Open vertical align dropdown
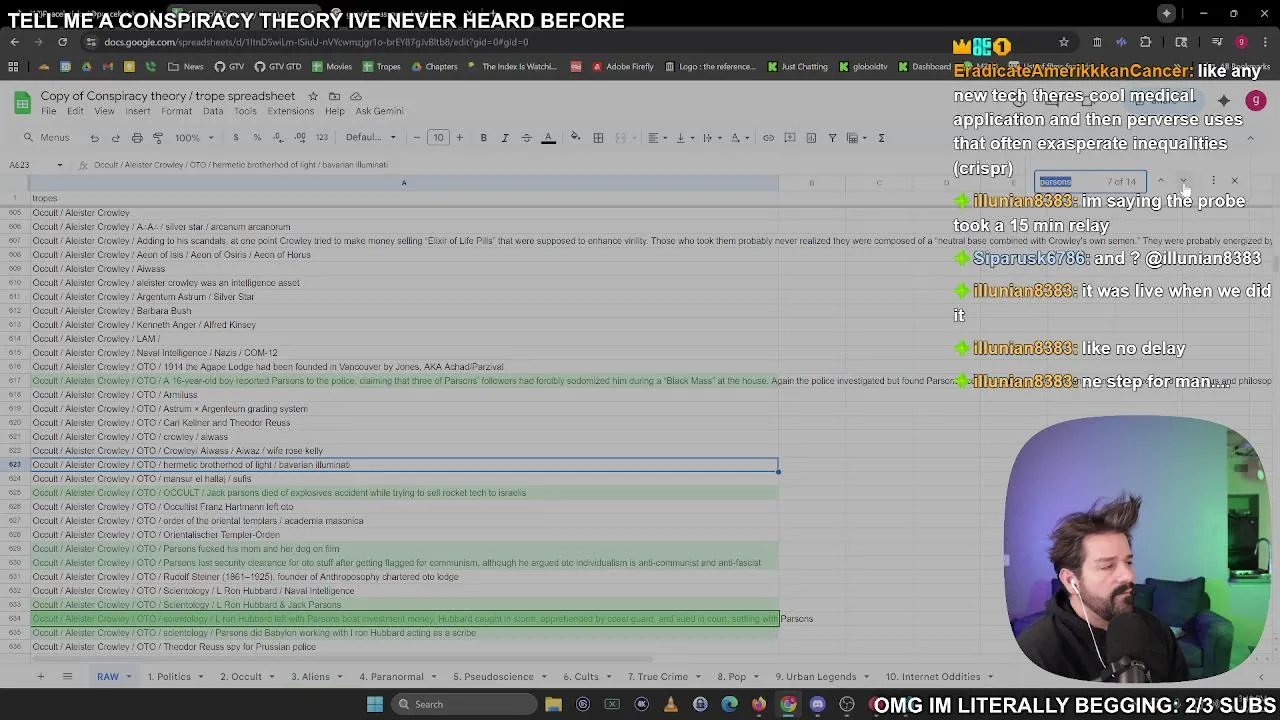 pos(683,138)
